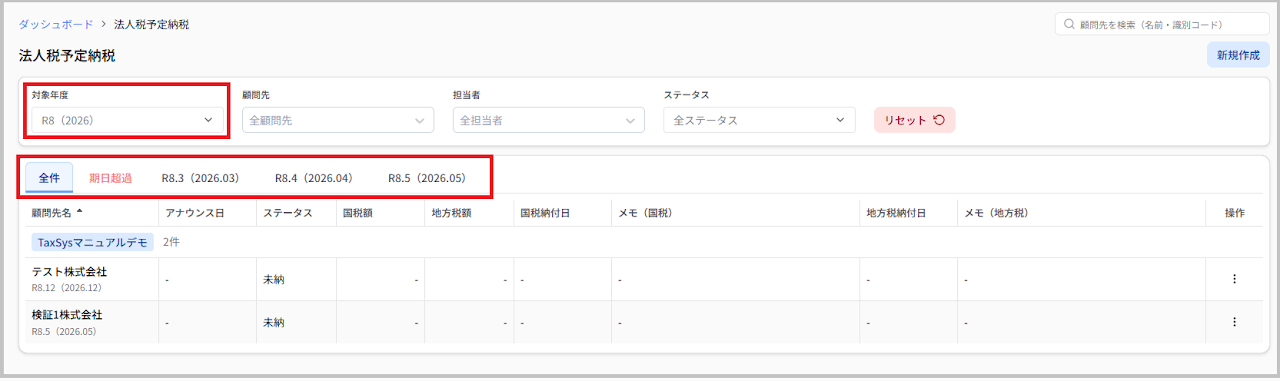
Task: Sort by 顧問先名 column header
Action: tap(52, 212)
